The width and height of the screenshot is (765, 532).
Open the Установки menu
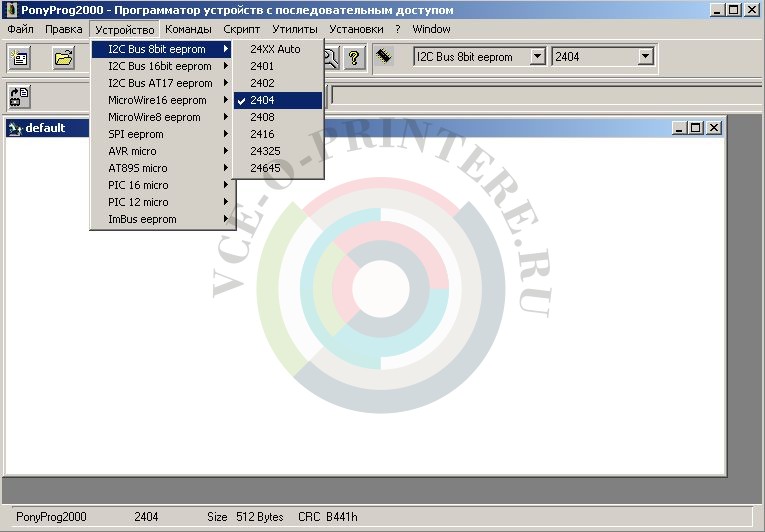[x=356, y=29]
